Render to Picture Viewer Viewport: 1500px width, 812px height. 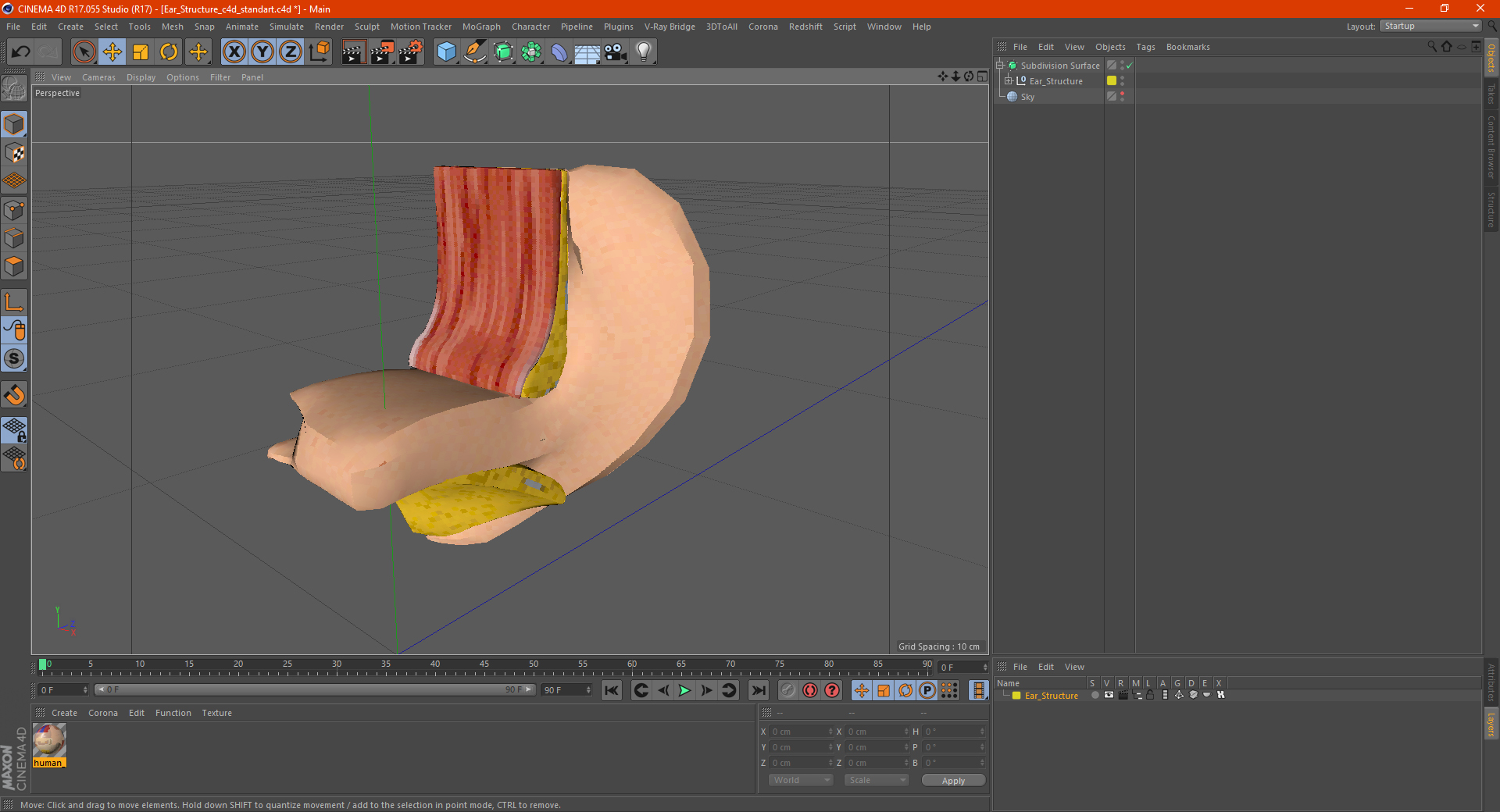coord(382,52)
